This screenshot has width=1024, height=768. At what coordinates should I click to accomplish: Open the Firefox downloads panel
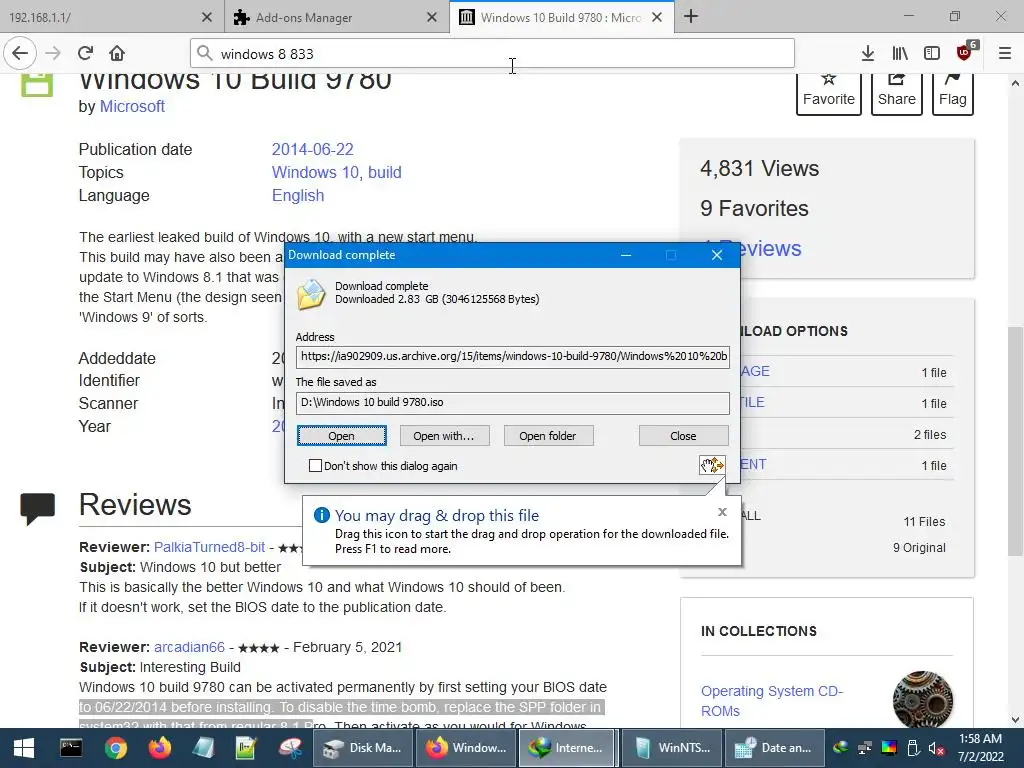click(x=867, y=53)
